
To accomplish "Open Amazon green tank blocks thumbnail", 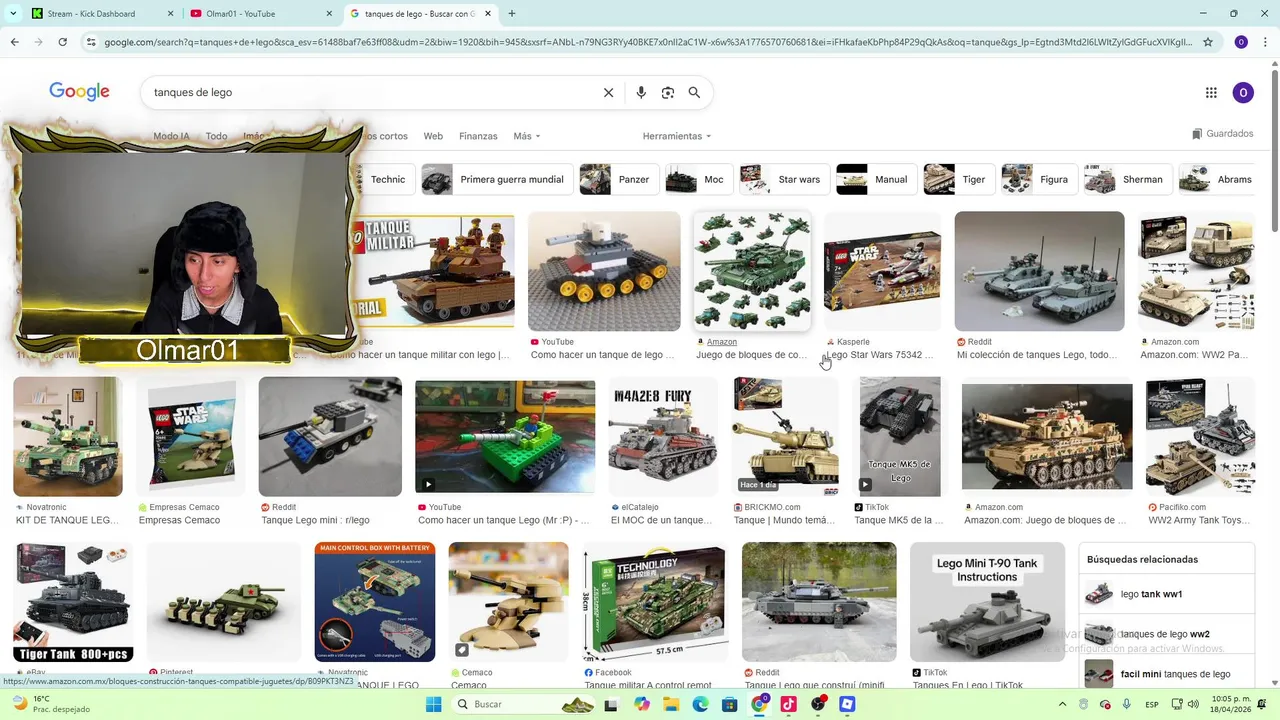I will coord(752,271).
